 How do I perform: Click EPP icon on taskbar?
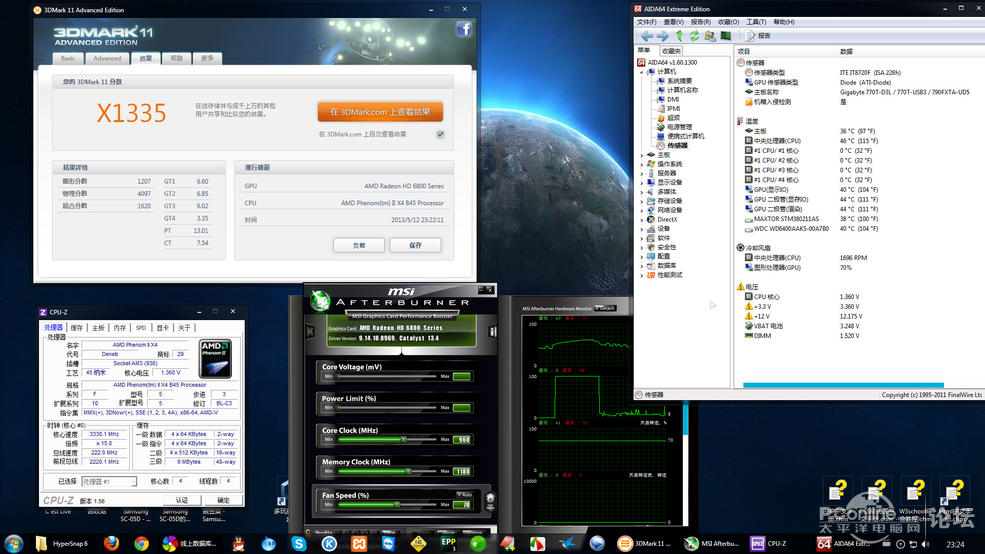[449, 543]
